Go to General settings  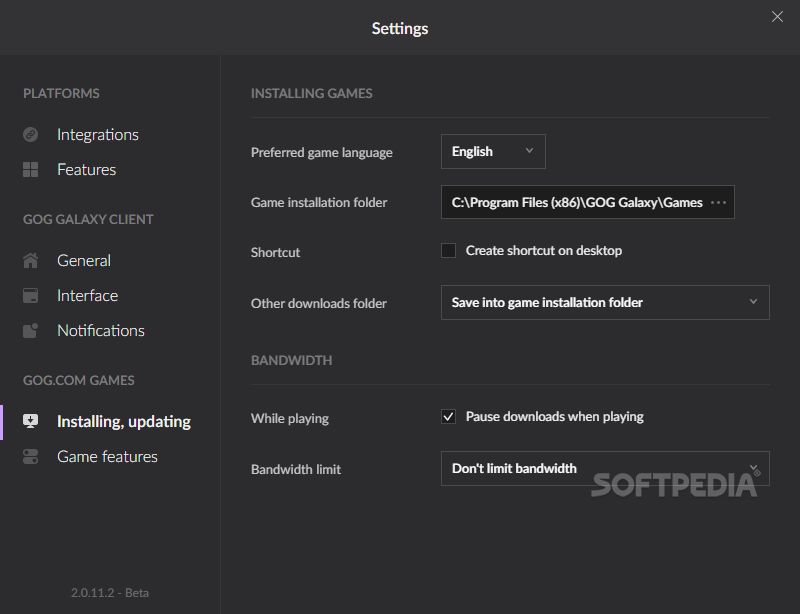(x=84, y=260)
